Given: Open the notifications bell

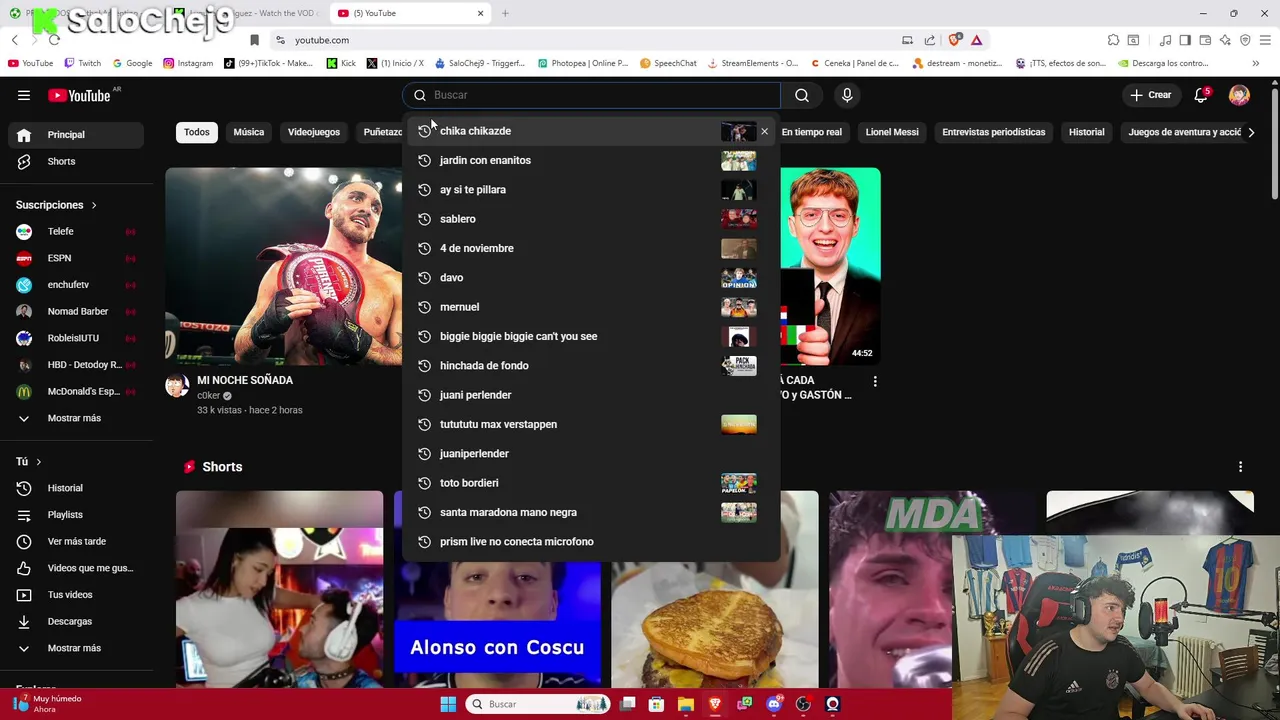Looking at the screenshot, I should coord(1201,95).
